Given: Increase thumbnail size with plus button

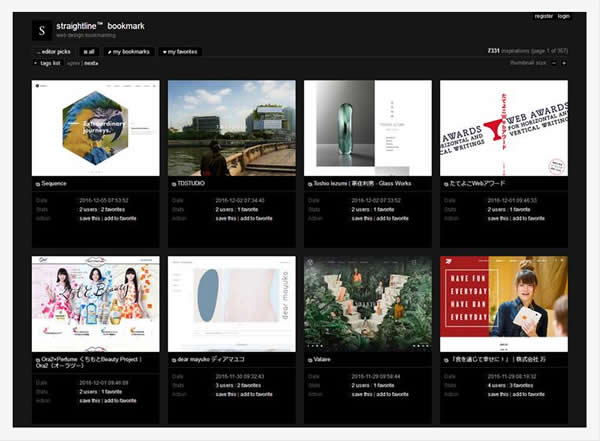Looking at the screenshot, I should tap(564, 63).
